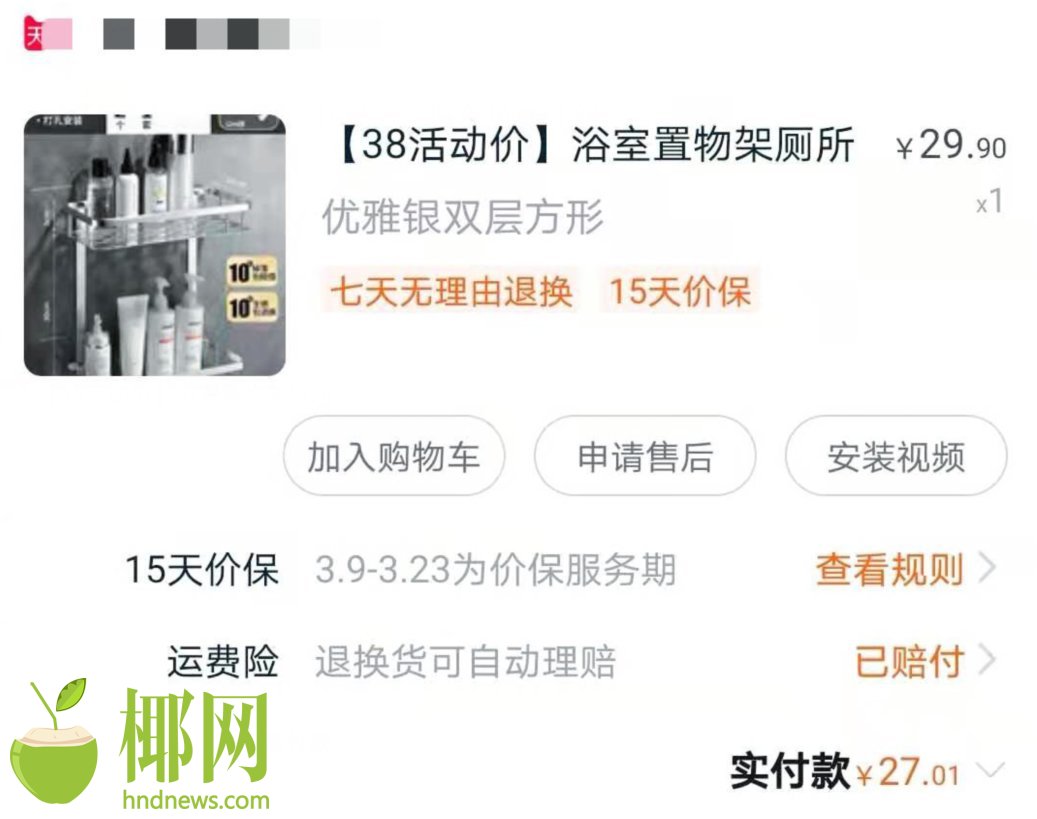Viewport: 1037px width, 819px height.
Task: Click the 申请售后 button
Action: [645, 456]
